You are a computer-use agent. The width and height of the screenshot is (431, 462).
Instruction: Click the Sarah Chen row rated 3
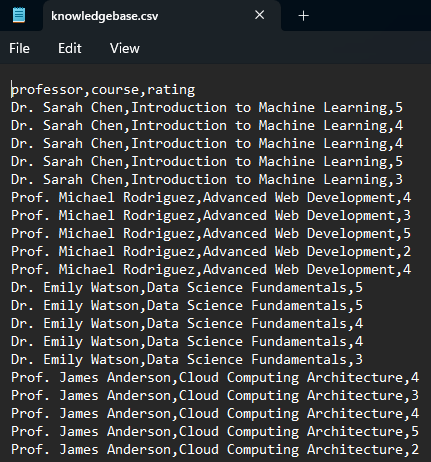click(x=207, y=180)
